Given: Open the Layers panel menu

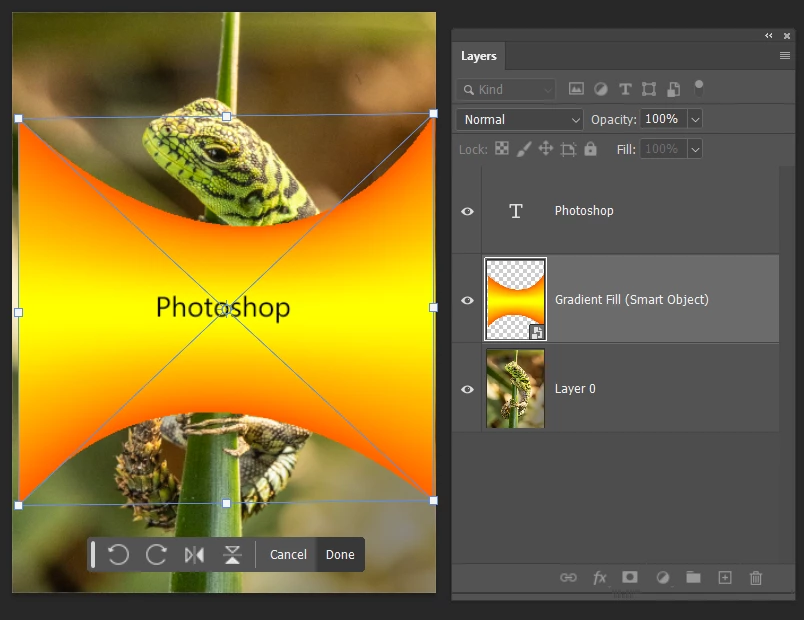Looking at the screenshot, I should [x=785, y=55].
